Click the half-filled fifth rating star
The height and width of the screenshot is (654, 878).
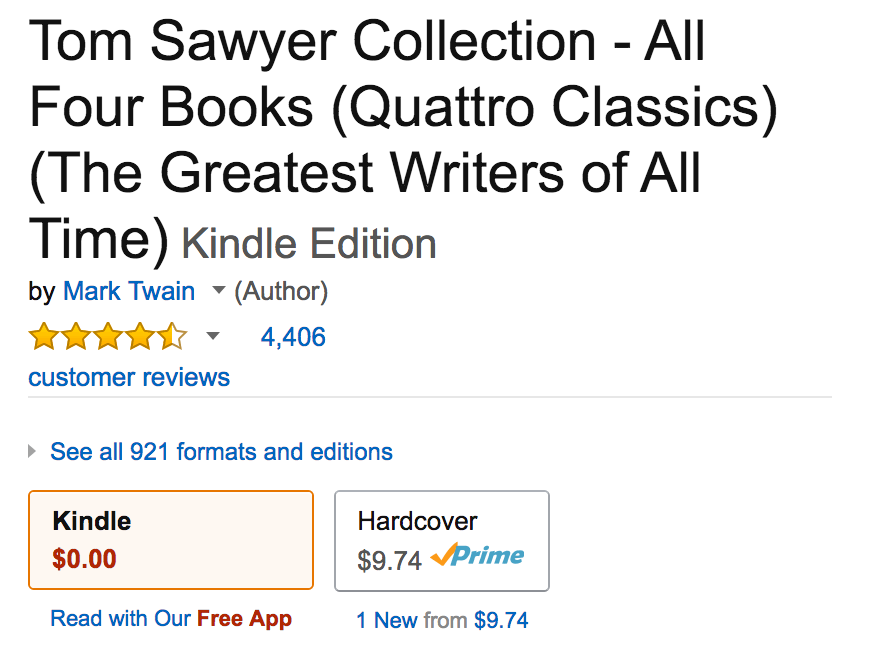(x=171, y=337)
